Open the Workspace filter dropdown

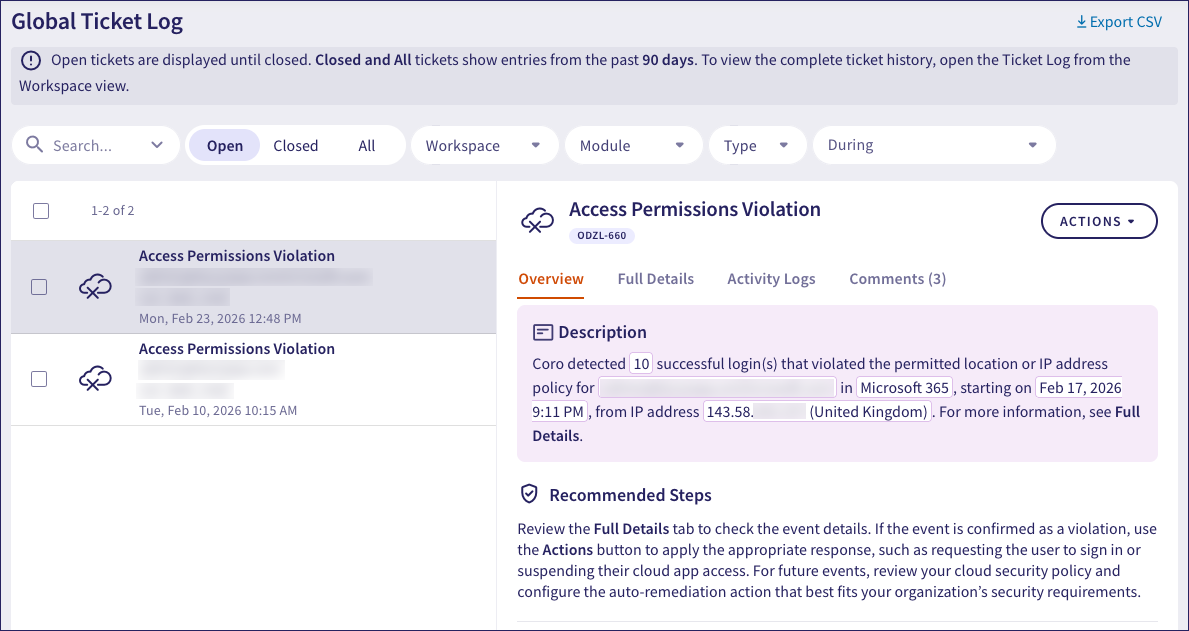[485, 145]
